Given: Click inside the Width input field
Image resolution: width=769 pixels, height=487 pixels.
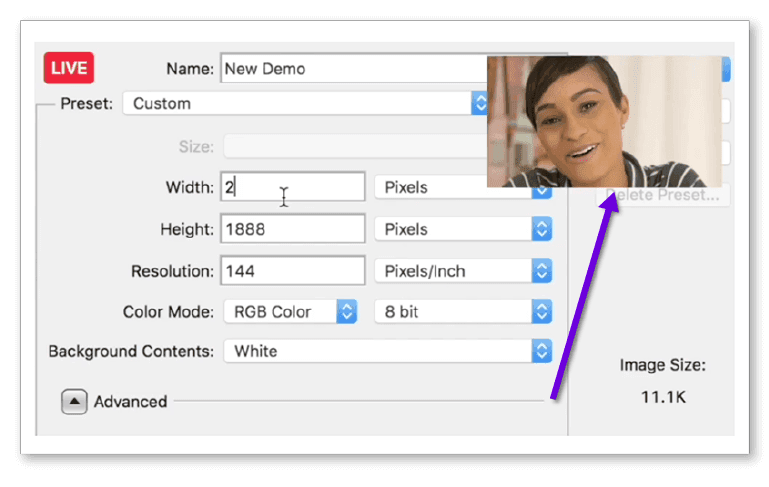Looking at the screenshot, I should (x=292, y=187).
